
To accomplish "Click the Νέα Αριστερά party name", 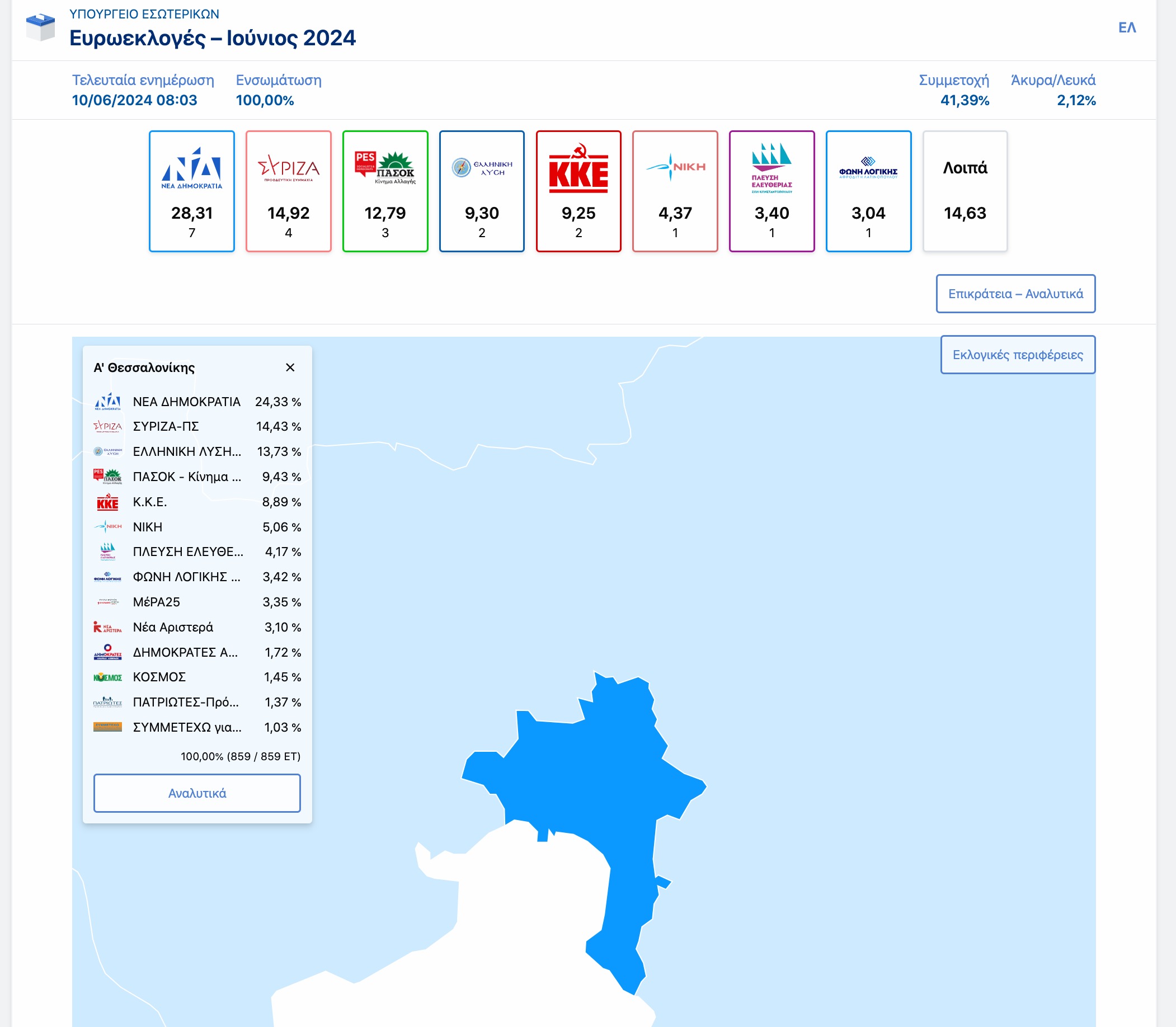I will tap(173, 627).
